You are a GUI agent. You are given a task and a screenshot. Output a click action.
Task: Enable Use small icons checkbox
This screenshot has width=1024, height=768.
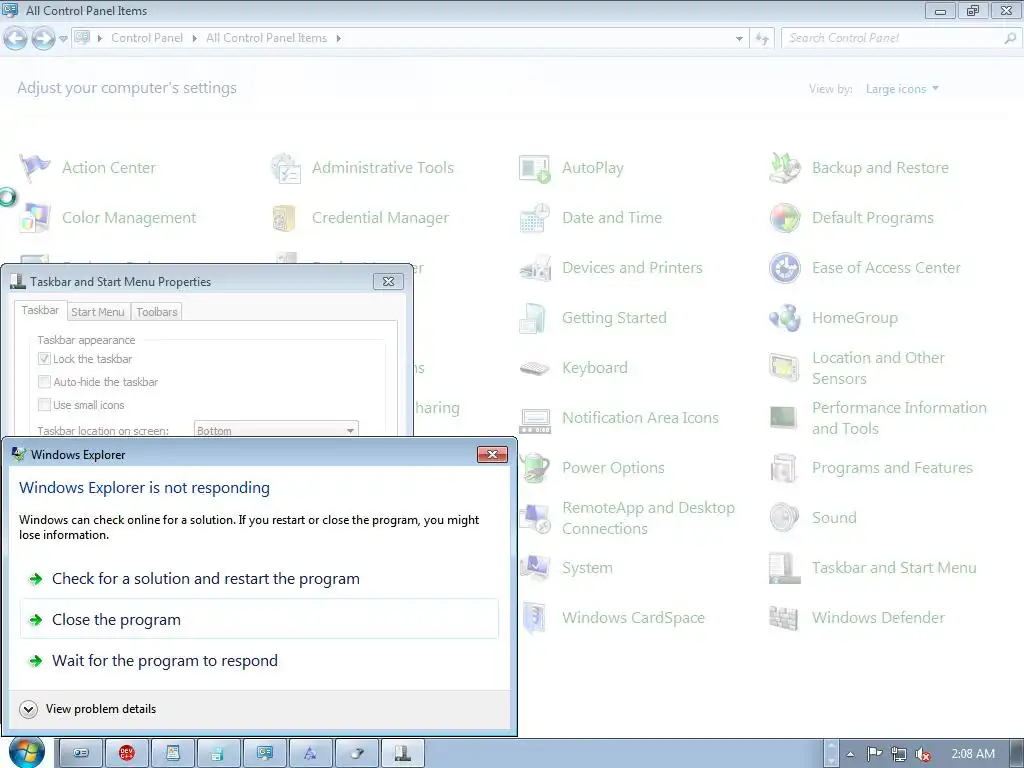[44, 405]
